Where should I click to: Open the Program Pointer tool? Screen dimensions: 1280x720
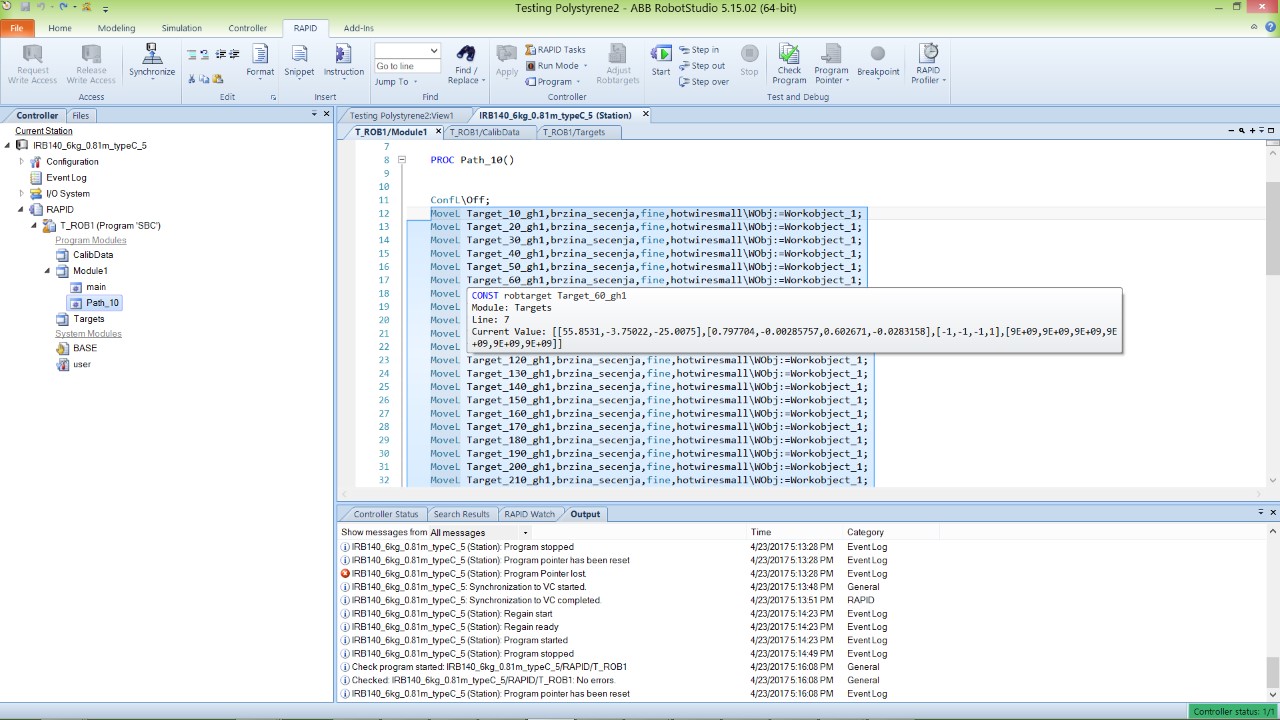[x=831, y=63]
